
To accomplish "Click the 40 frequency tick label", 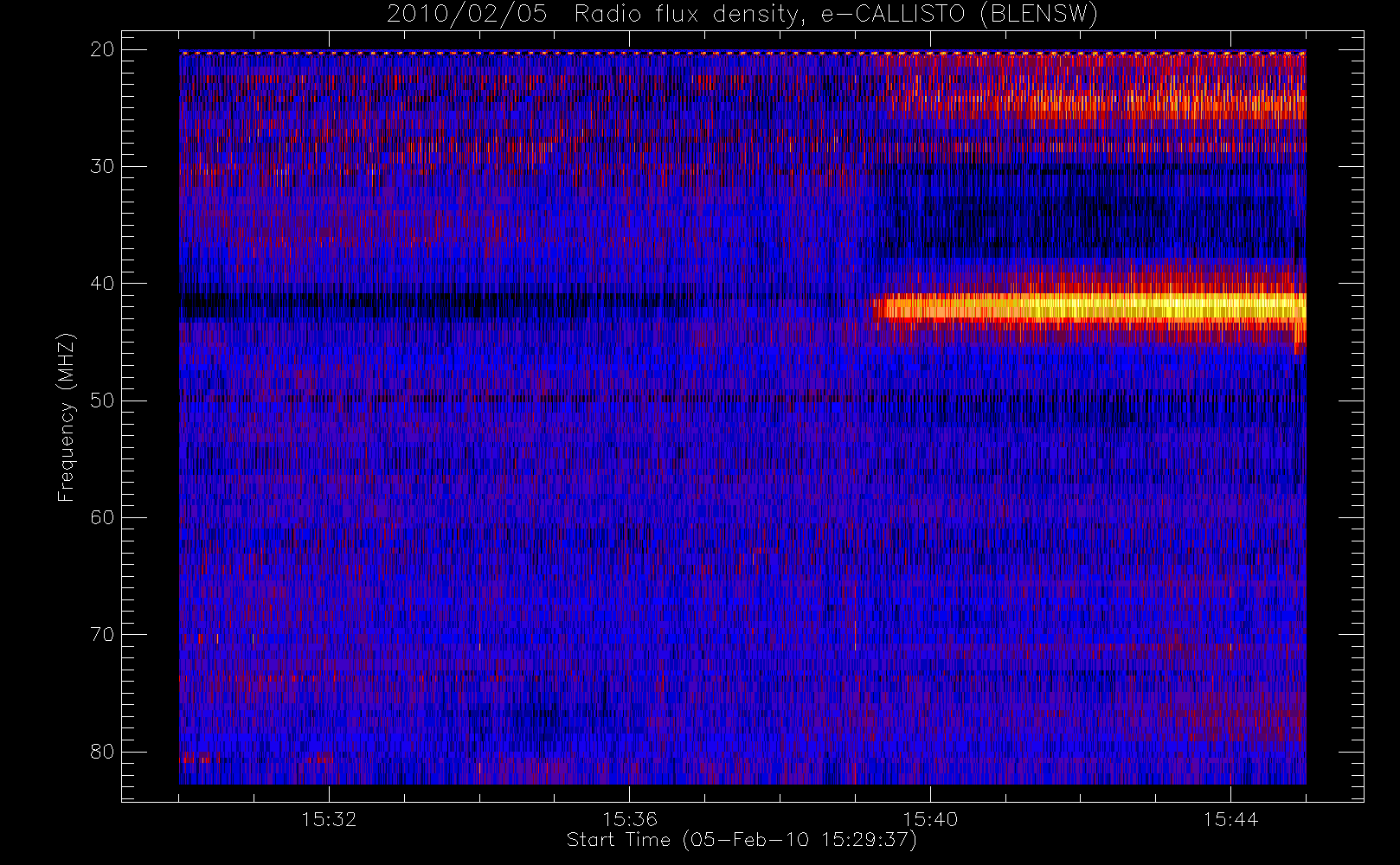I will tap(102, 283).
